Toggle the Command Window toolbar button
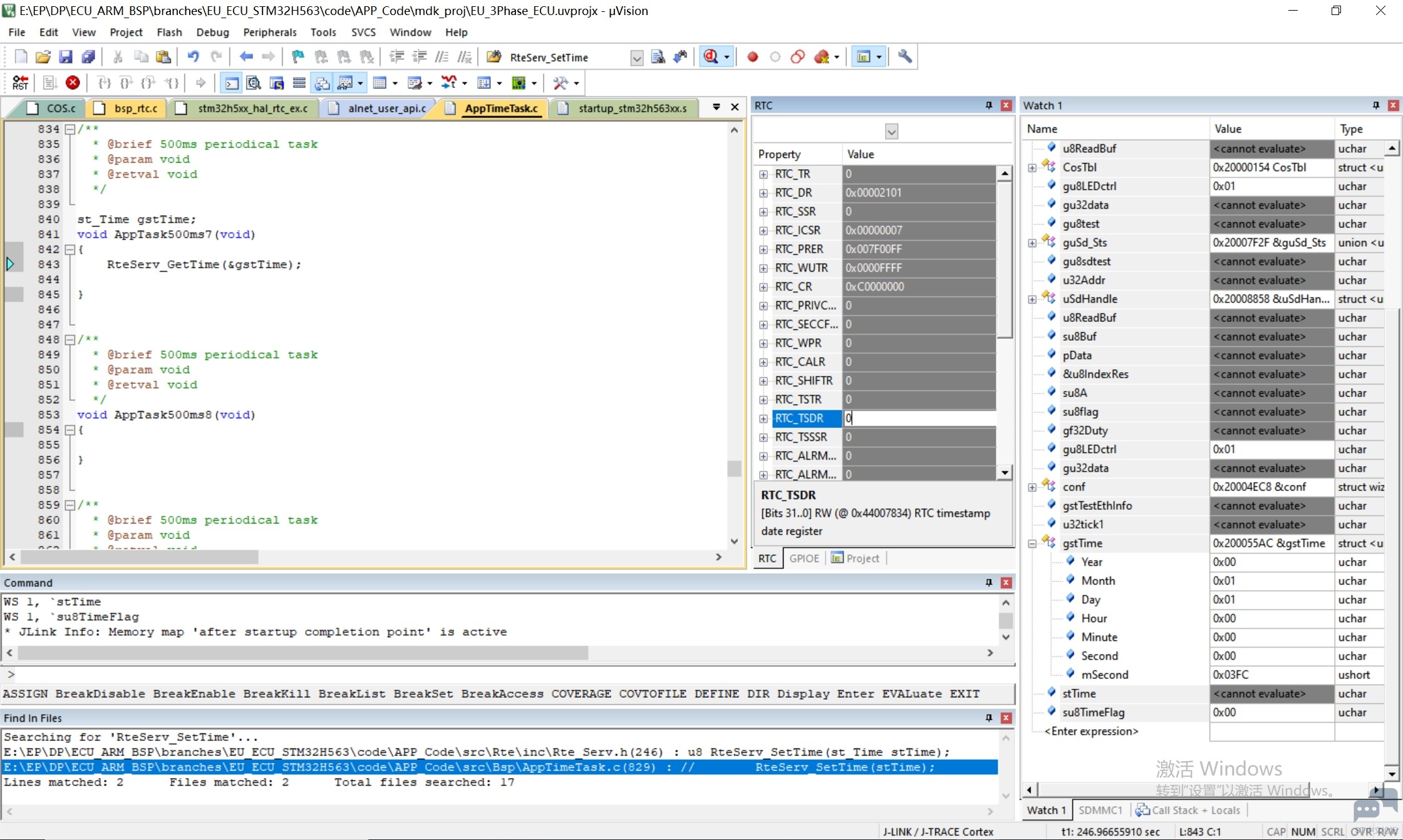This screenshot has height=840, width=1403. point(232,83)
